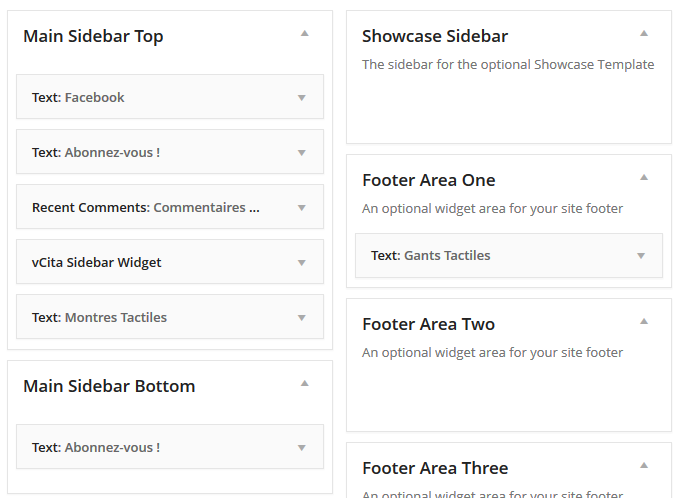Click the Footer Area Two heading
Image resolution: width=683 pixels, height=498 pixels.
point(428,324)
